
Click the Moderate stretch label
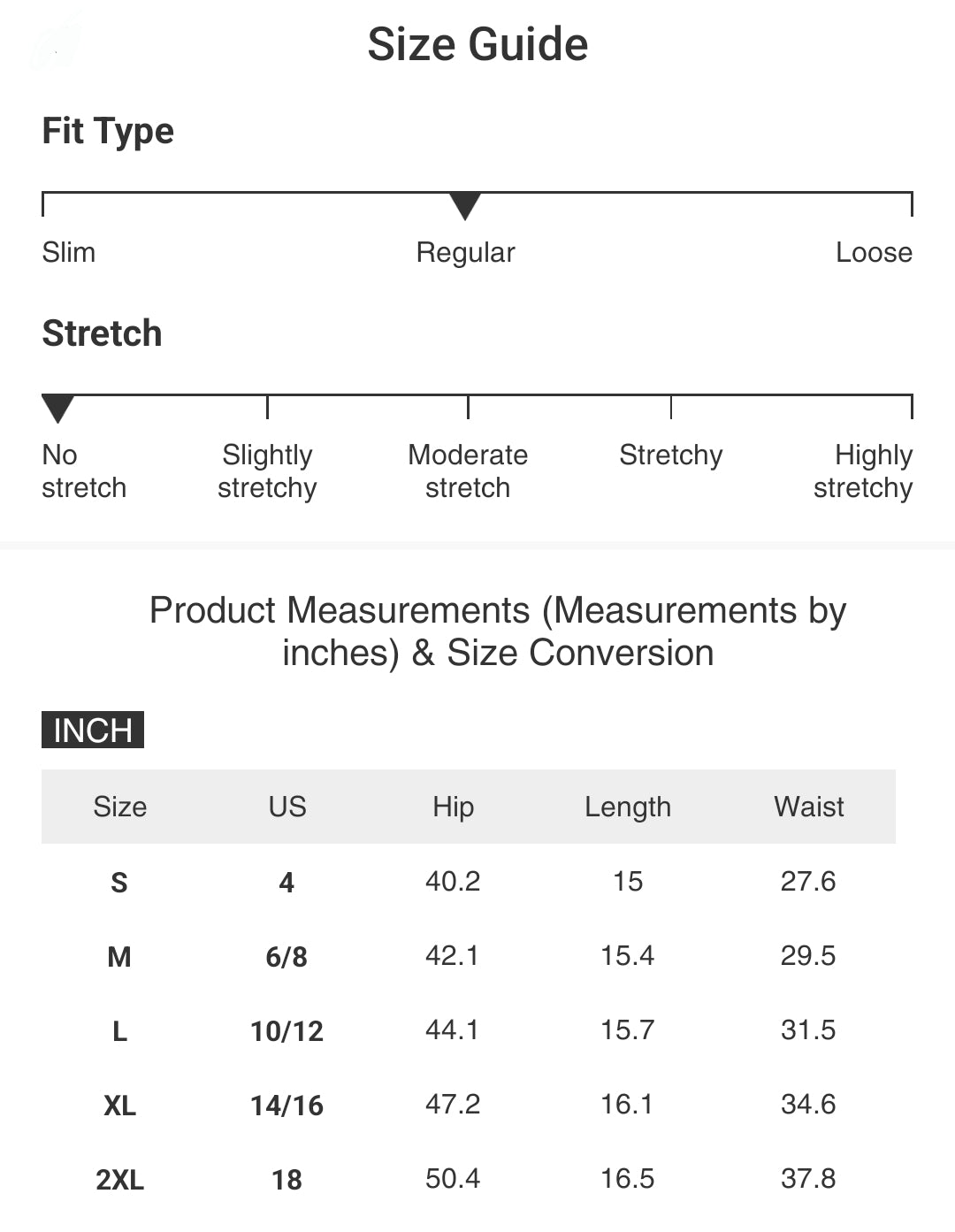coord(468,471)
